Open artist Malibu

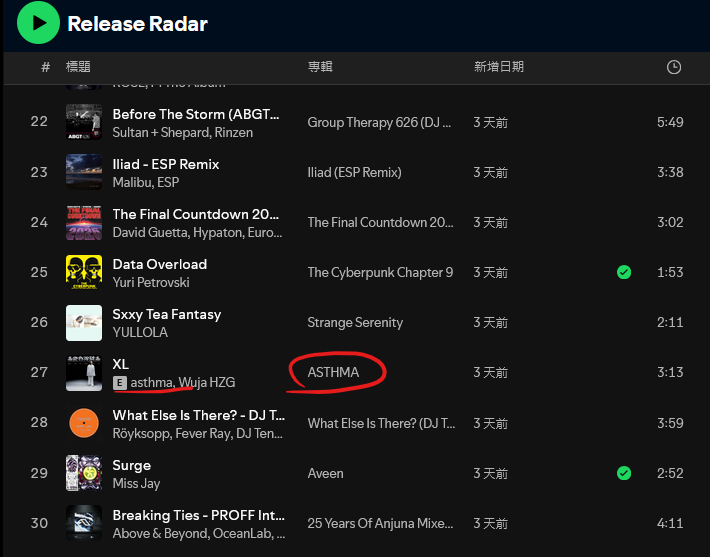pyautogui.click(x=132, y=182)
